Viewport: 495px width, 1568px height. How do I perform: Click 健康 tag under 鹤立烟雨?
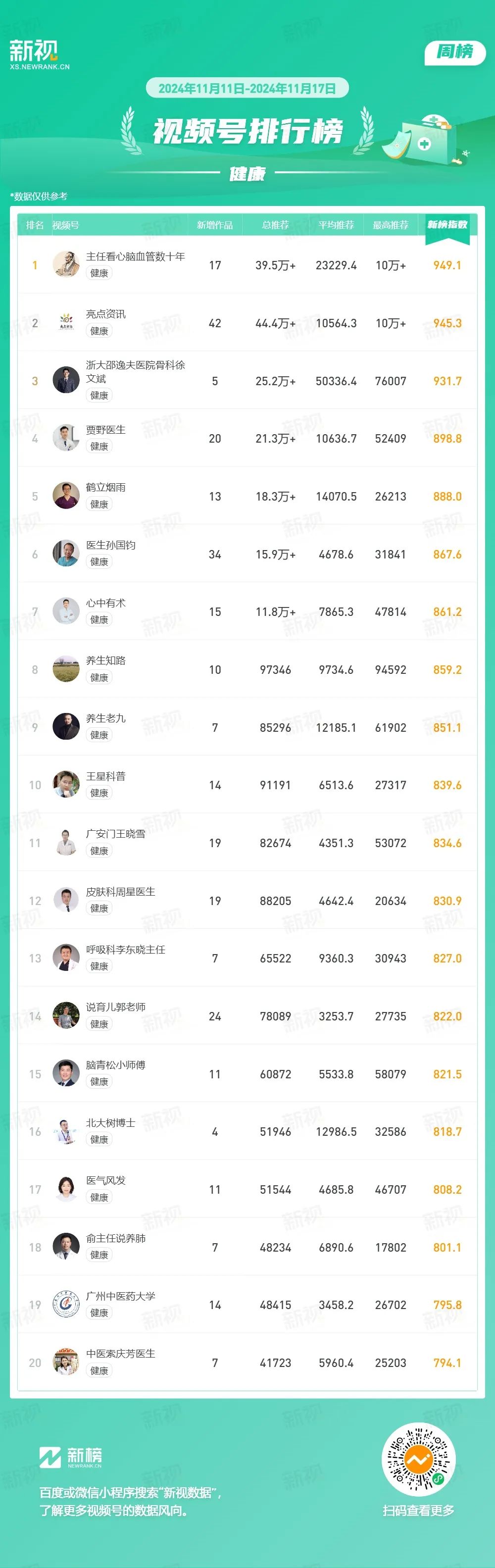(99, 505)
